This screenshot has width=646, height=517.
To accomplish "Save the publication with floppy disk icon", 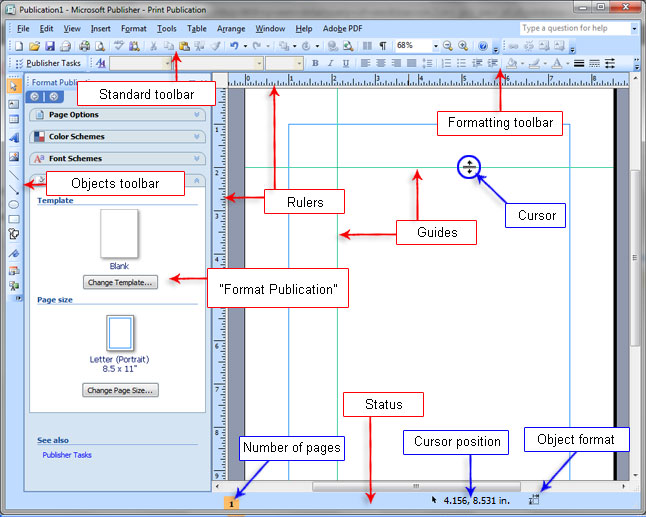I will (50, 46).
